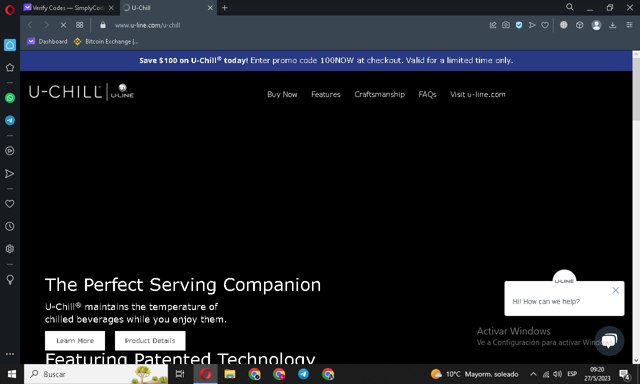Close the Verify Codes tab
Image resolution: width=640 pixels, height=384 pixels.
point(111,8)
